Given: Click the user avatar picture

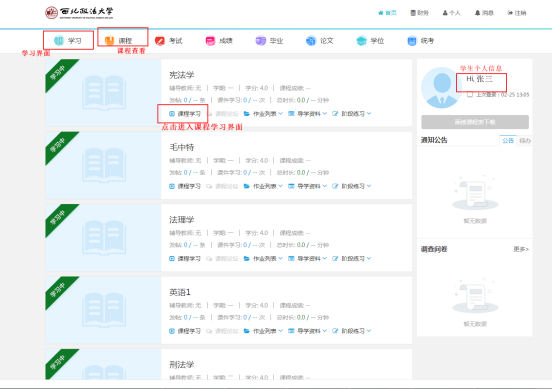Looking at the screenshot, I should tap(442, 87).
